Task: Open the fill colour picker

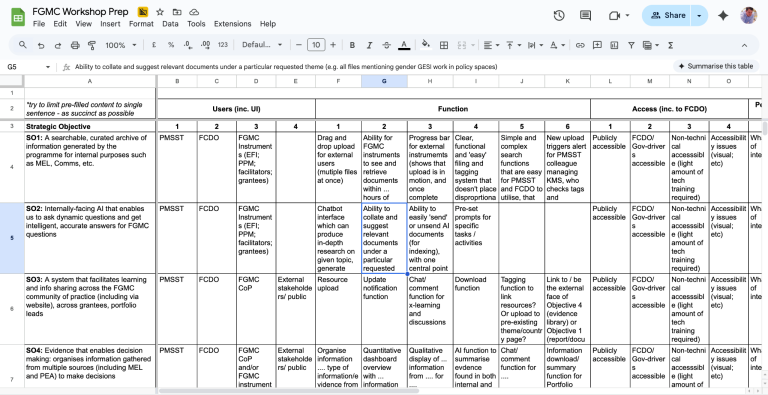Action: tap(426, 44)
